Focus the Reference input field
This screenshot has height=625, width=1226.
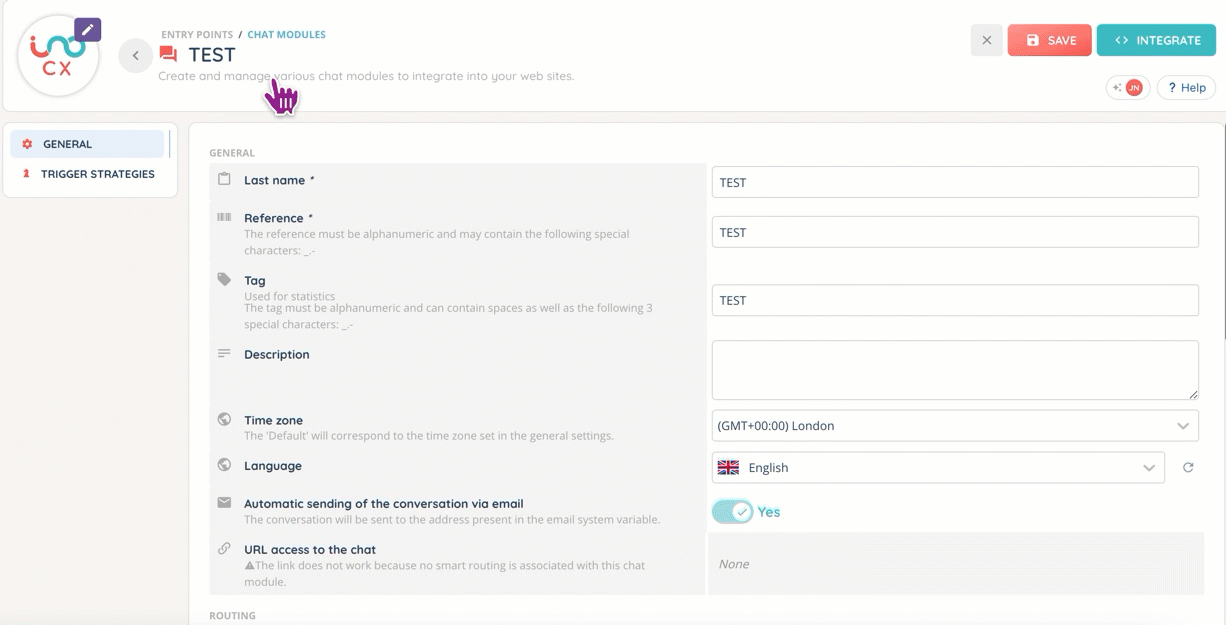click(954, 232)
